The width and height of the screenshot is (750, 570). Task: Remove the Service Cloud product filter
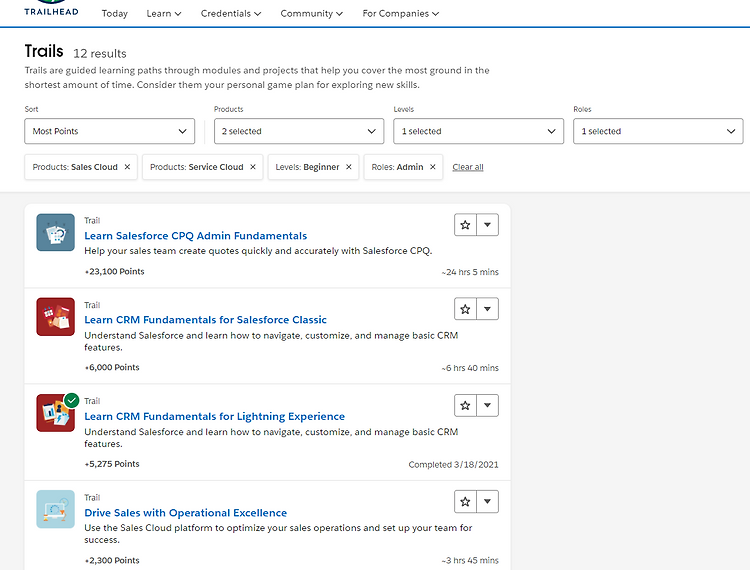click(253, 167)
